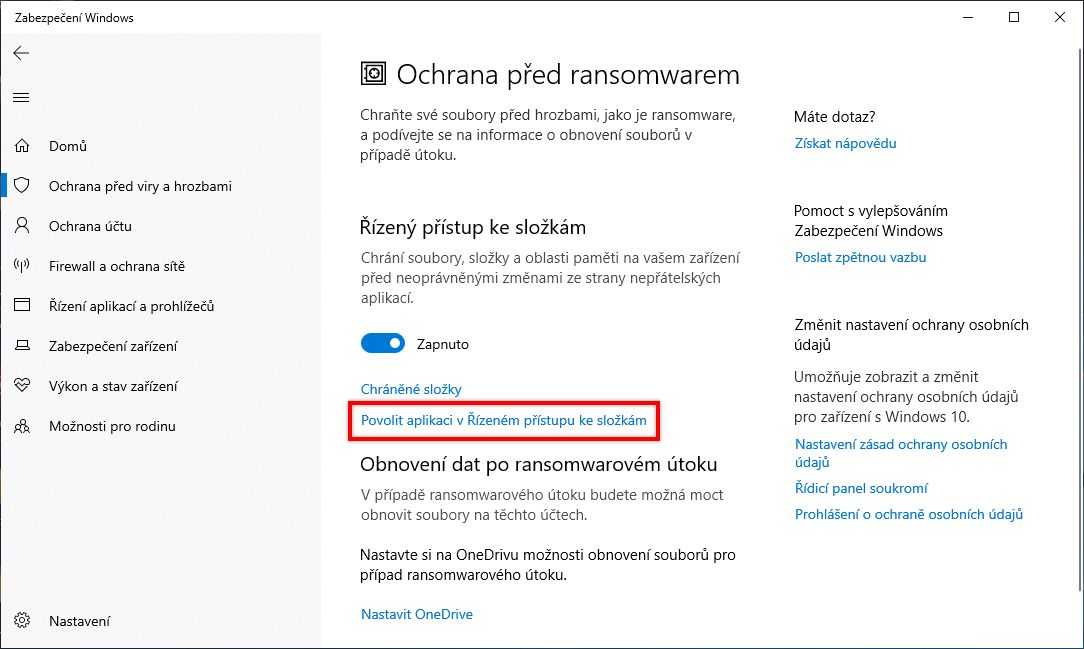Click Povolit aplikaci v Řízeném přístupu link
This screenshot has height=649, width=1084.
tap(504, 420)
